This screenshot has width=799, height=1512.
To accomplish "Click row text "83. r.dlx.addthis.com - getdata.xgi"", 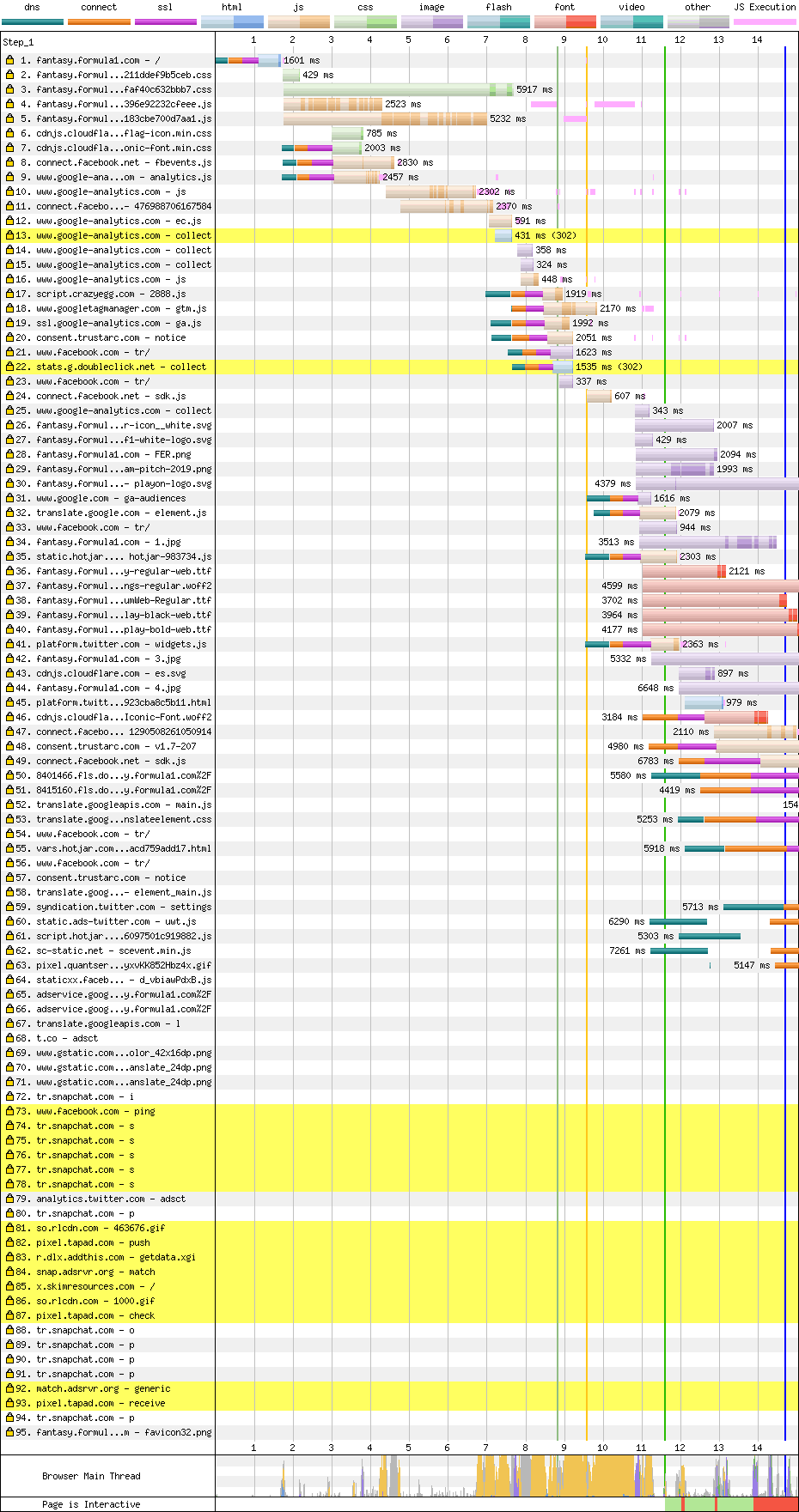I will click(106, 1257).
